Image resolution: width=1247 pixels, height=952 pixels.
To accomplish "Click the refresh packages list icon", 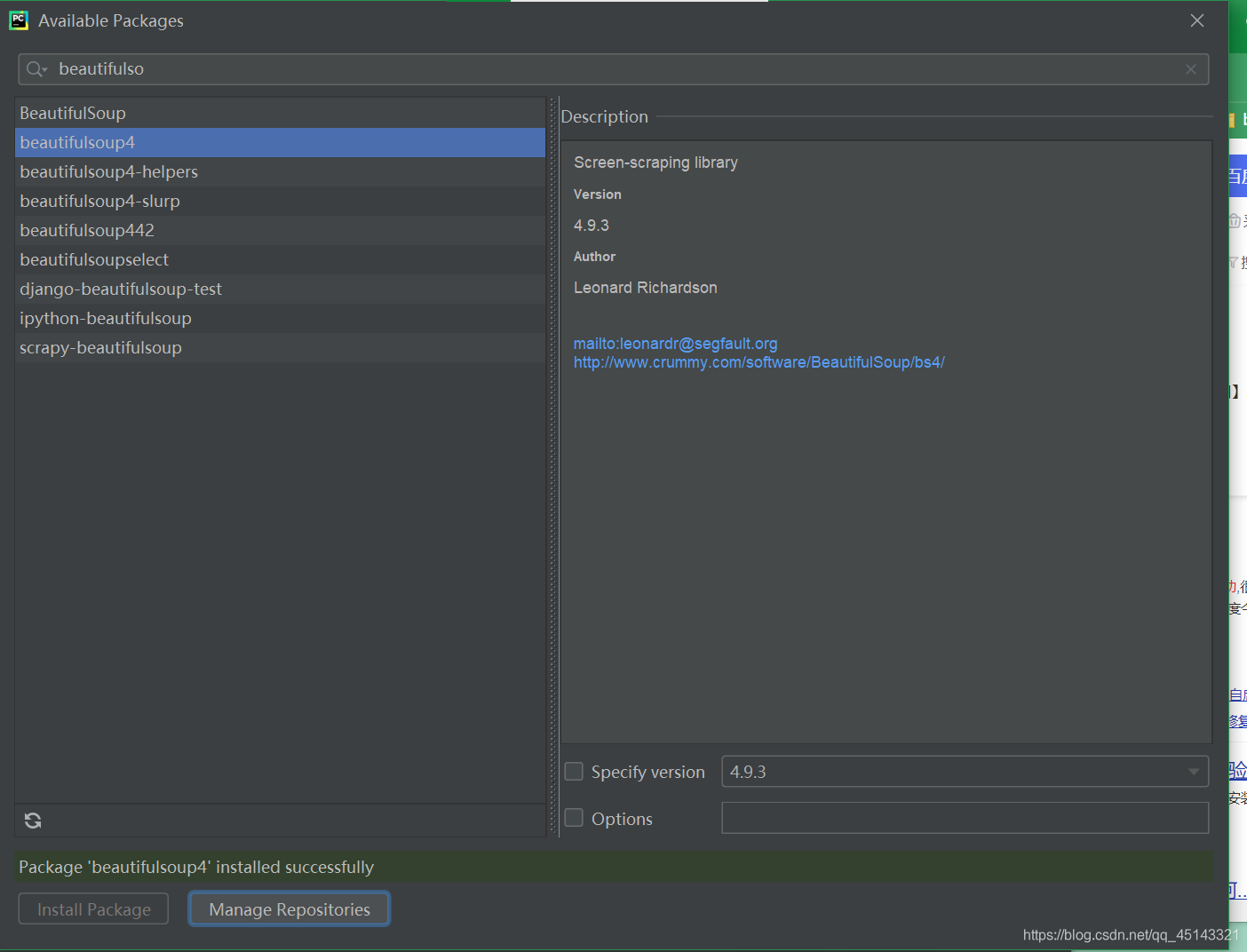I will coord(33,821).
